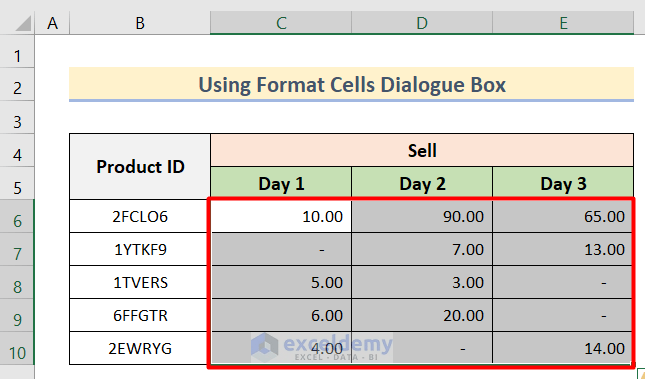Select row 4 header
Screen dimensions: 645x379
[17, 150]
